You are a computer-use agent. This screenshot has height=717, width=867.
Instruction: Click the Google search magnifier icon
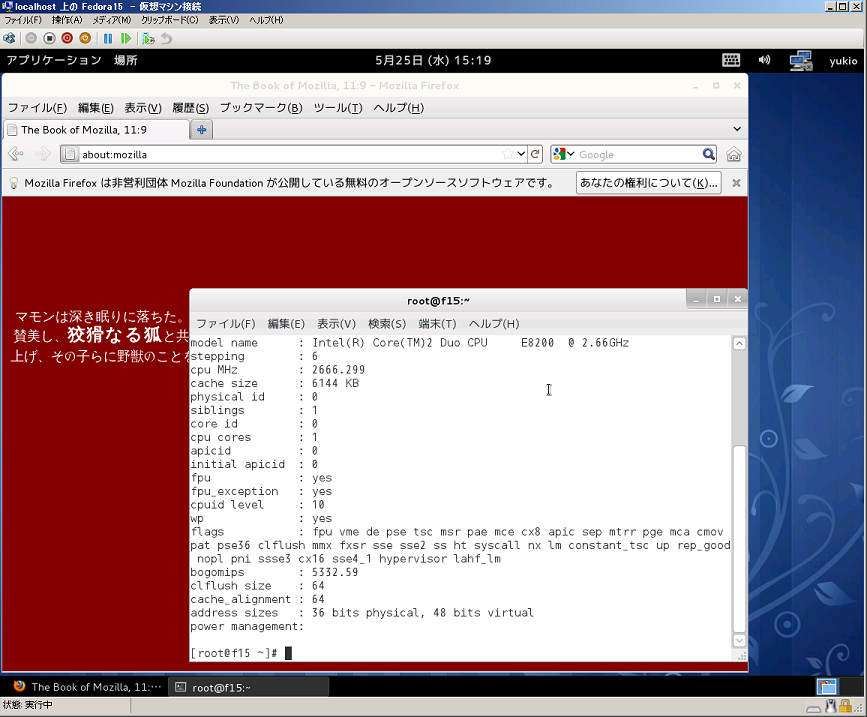[708, 154]
